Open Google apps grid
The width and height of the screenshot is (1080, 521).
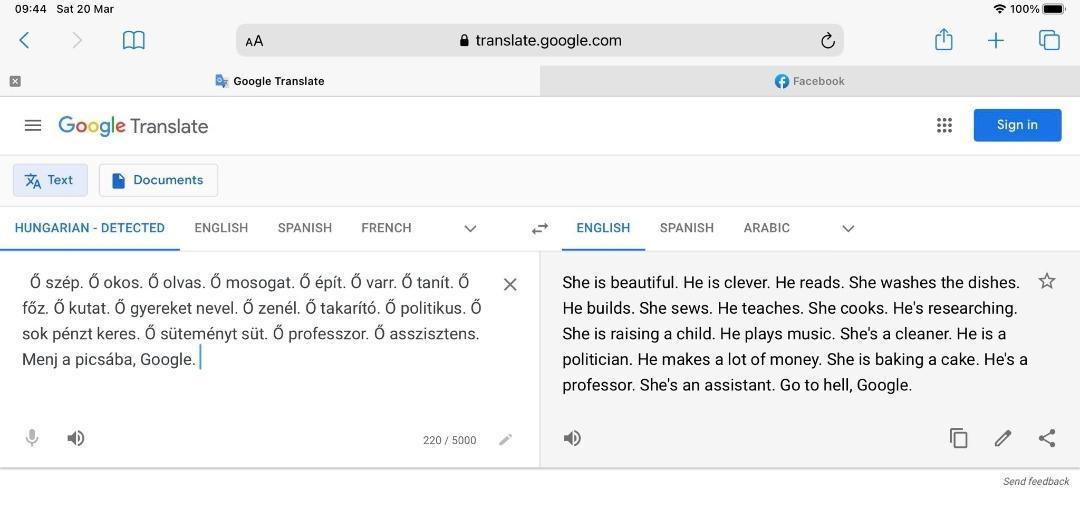(x=944, y=125)
